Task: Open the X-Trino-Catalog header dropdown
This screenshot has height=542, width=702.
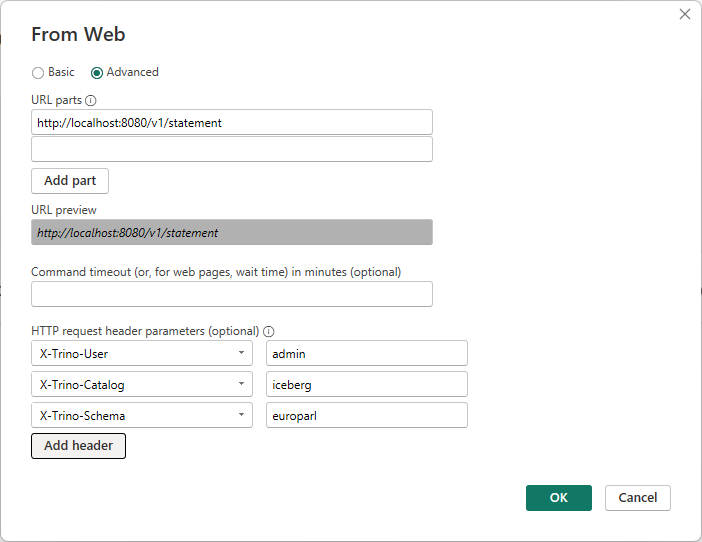Action: 242,385
